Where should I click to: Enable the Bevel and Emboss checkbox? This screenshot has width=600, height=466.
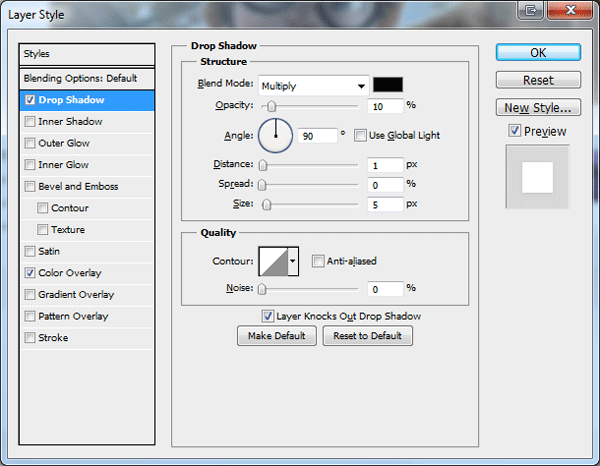click(30, 186)
